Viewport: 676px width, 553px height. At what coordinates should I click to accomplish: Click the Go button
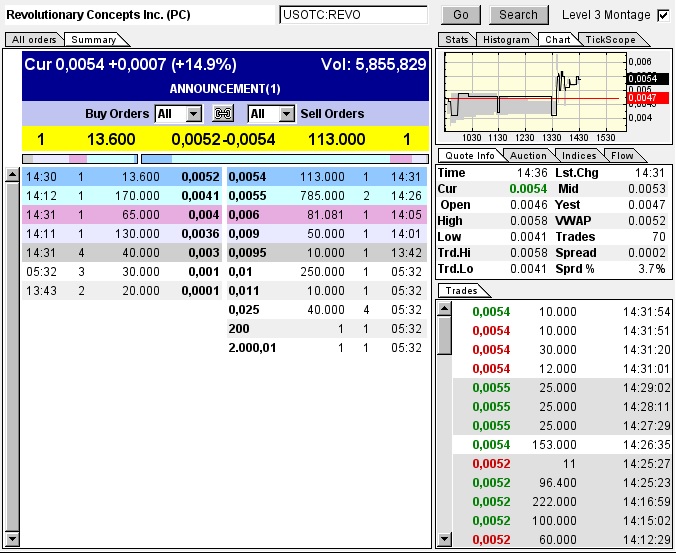click(461, 15)
